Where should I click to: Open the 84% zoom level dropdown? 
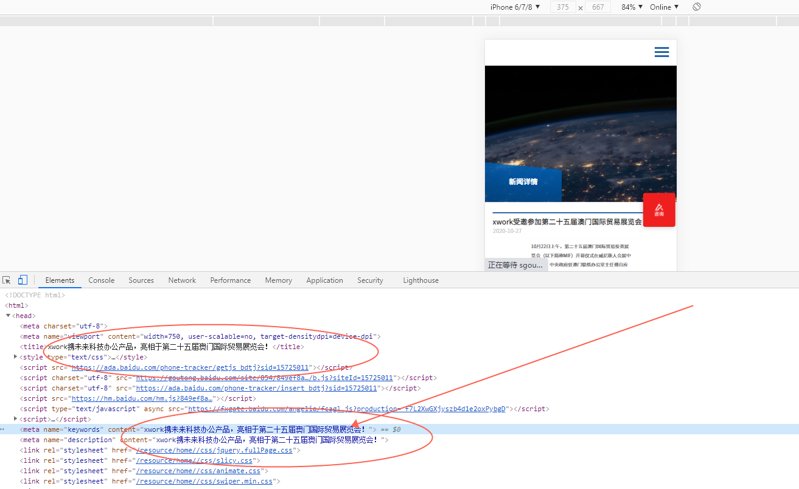[632, 7]
